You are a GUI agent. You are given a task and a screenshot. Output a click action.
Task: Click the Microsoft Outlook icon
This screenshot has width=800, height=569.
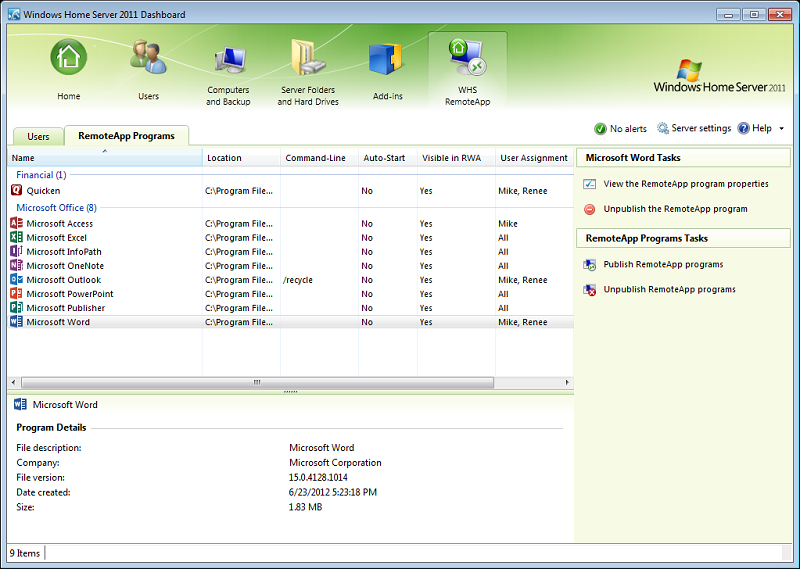16,279
